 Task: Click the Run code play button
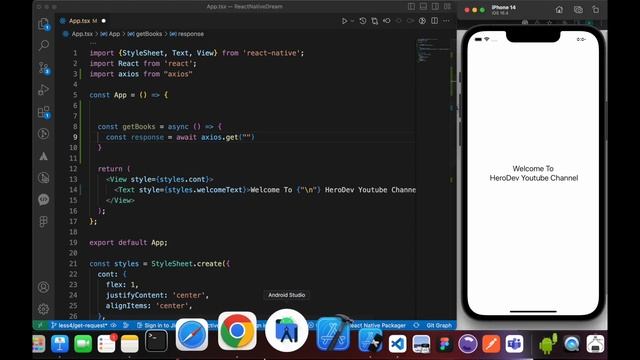pos(344,21)
